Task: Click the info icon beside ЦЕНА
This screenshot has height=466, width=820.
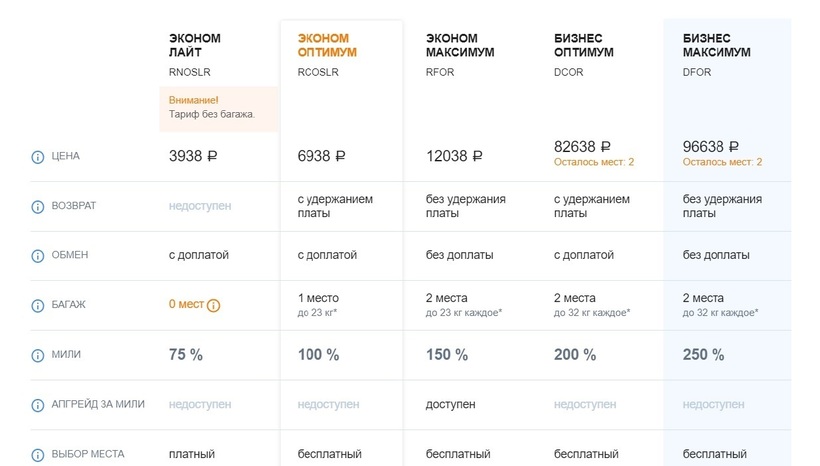Action: 38,157
